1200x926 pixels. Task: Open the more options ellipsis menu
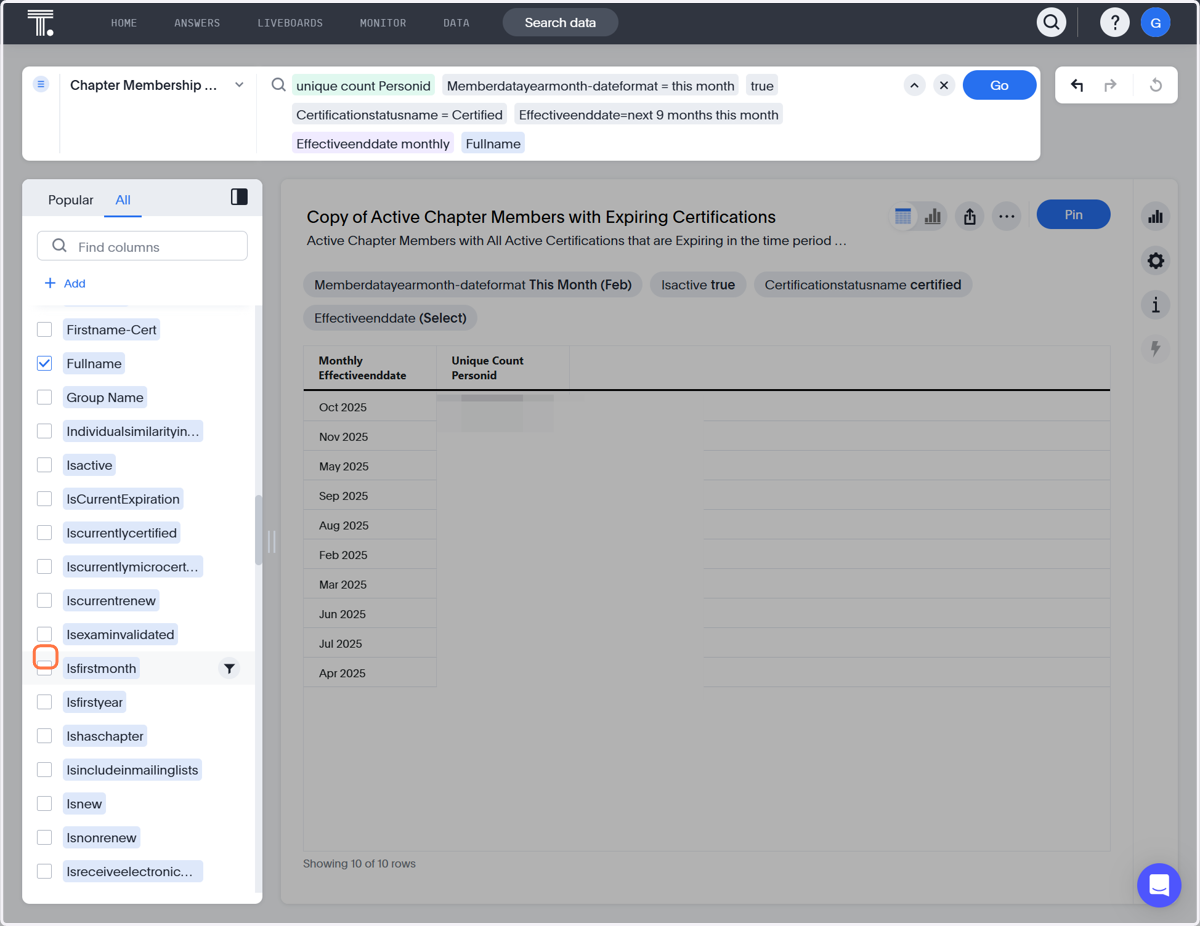(x=1006, y=216)
